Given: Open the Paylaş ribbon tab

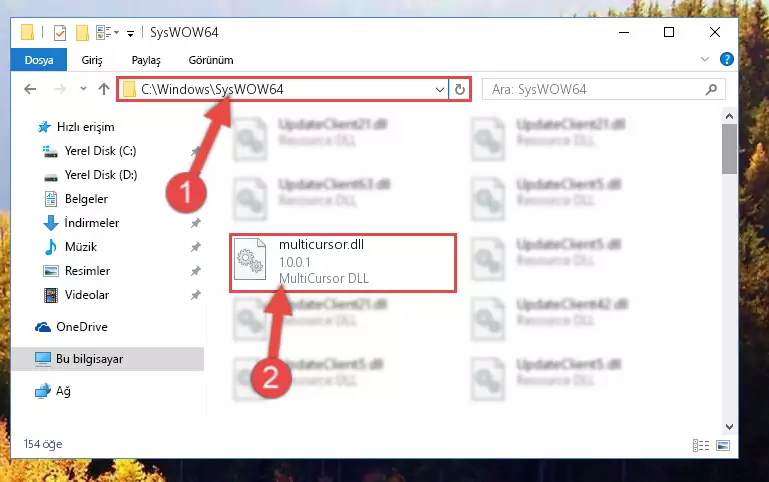Looking at the screenshot, I should click(x=146, y=60).
